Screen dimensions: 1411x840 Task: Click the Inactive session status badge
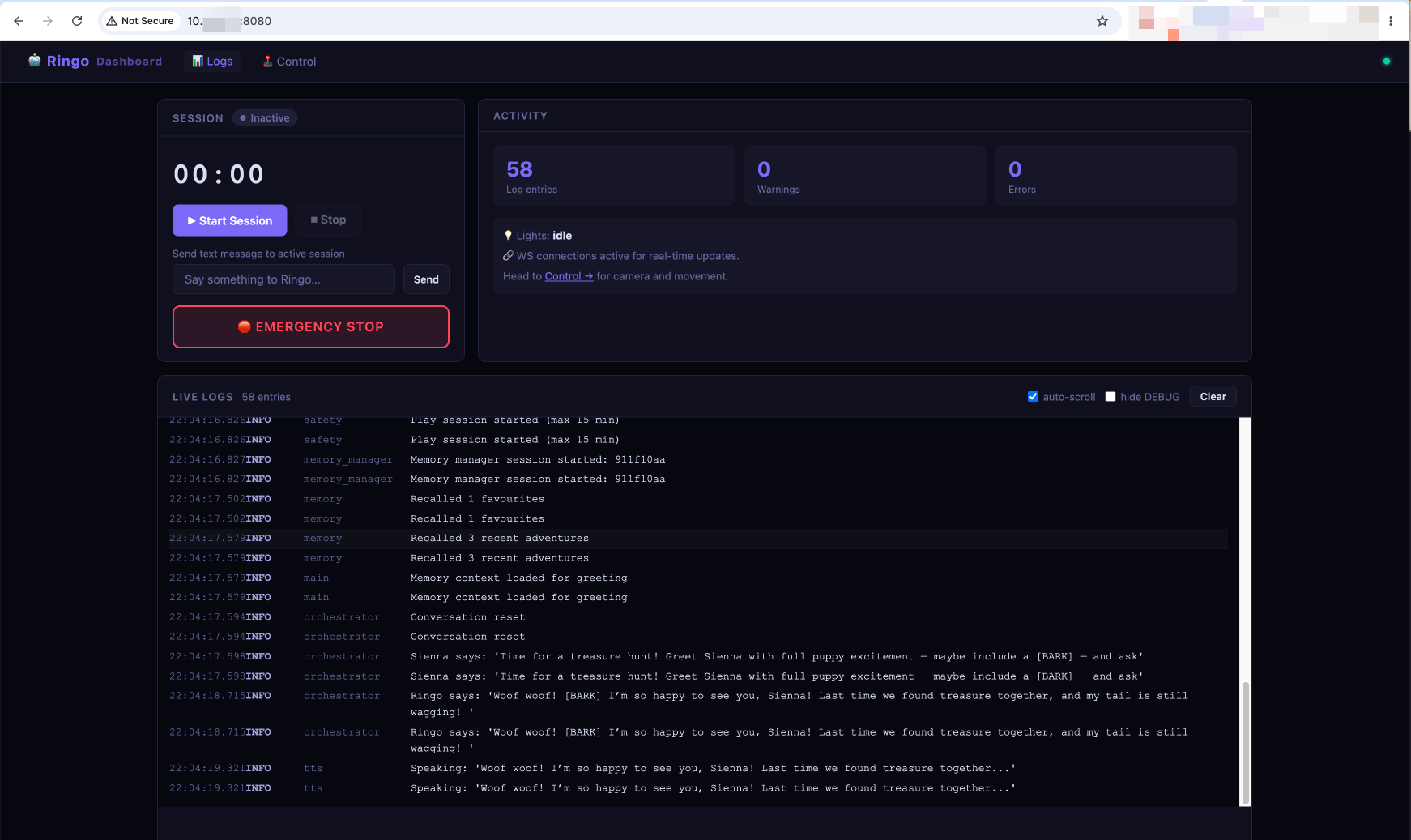265,118
